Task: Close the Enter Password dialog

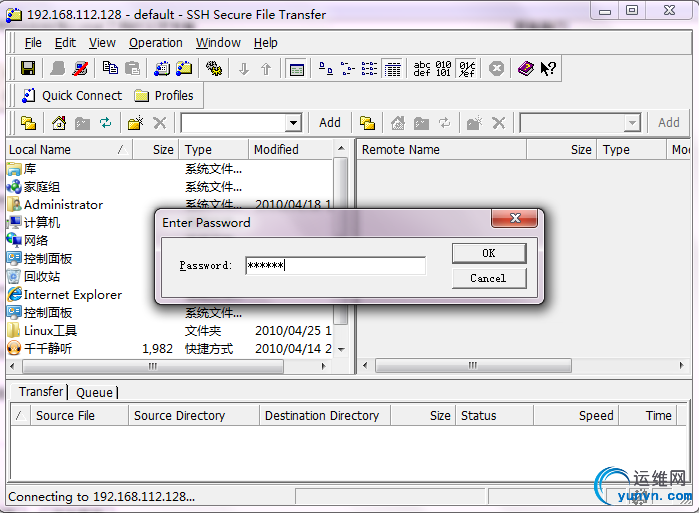Action: click(x=515, y=218)
